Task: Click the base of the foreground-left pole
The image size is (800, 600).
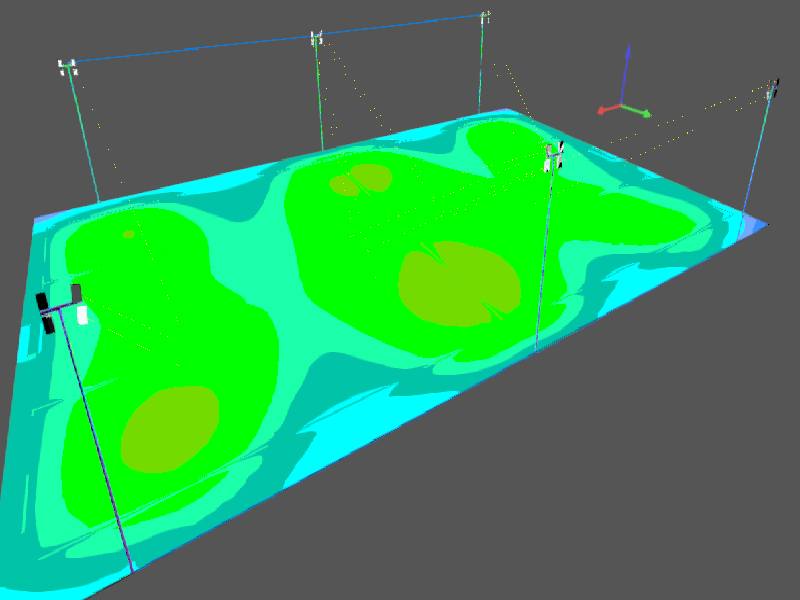Action: coord(132,568)
